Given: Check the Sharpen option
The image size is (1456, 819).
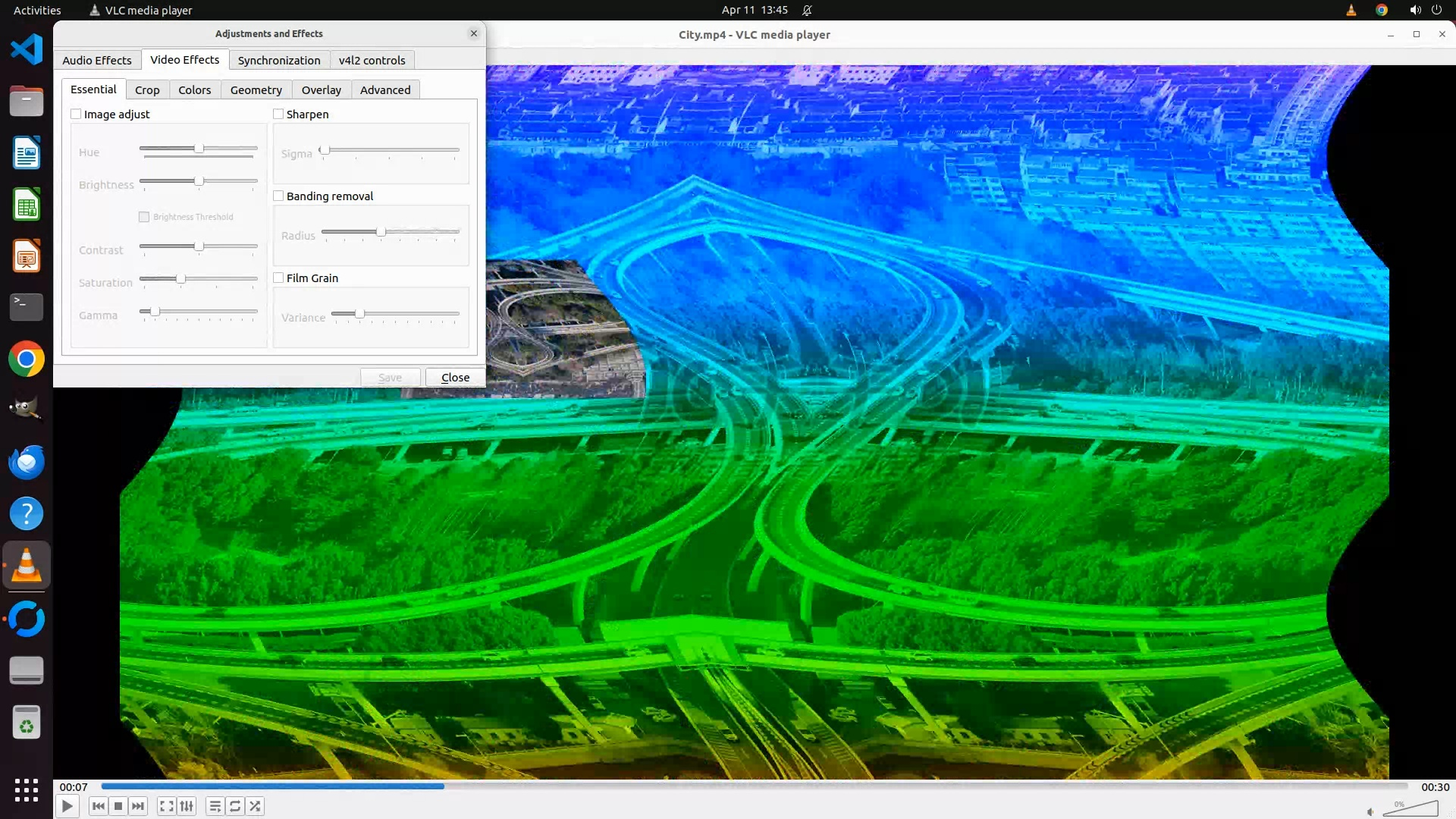Looking at the screenshot, I should [x=278, y=114].
